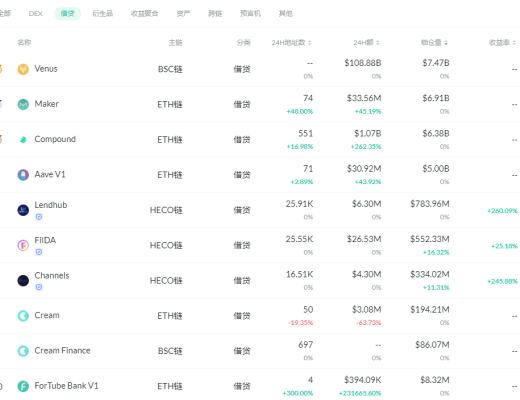Click Maker 24H volume $33.56M
The width and height of the screenshot is (520, 400).
(x=364, y=98)
